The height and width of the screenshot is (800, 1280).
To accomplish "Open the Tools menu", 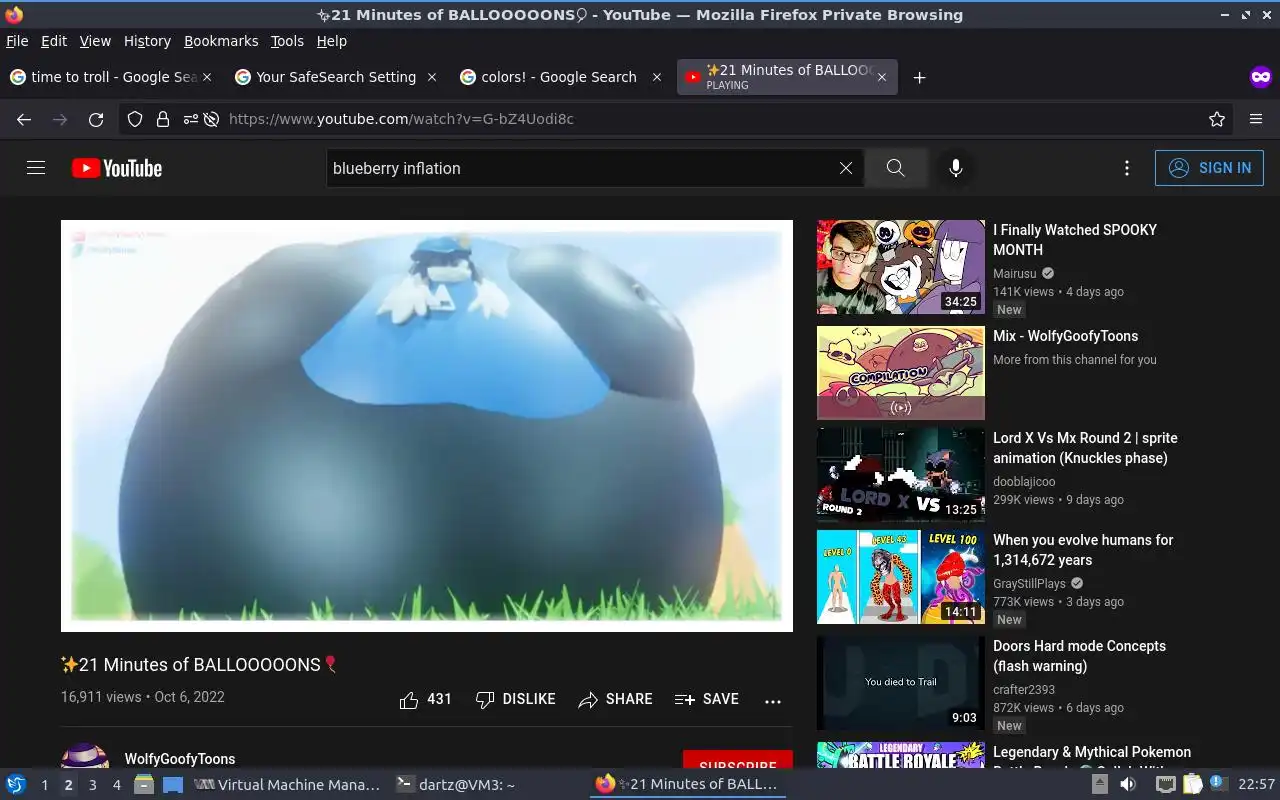I will (x=287, y=41).
